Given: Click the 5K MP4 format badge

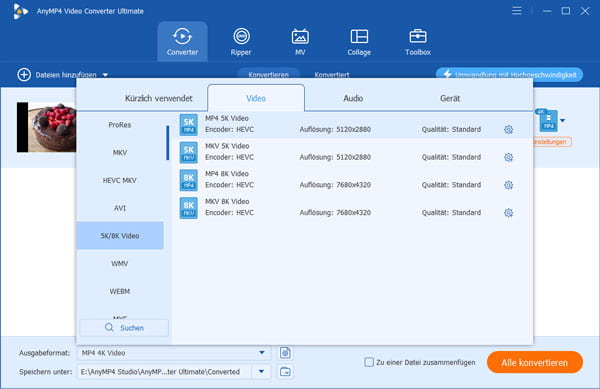Looking at the screenshot, I should coord(189,125).
